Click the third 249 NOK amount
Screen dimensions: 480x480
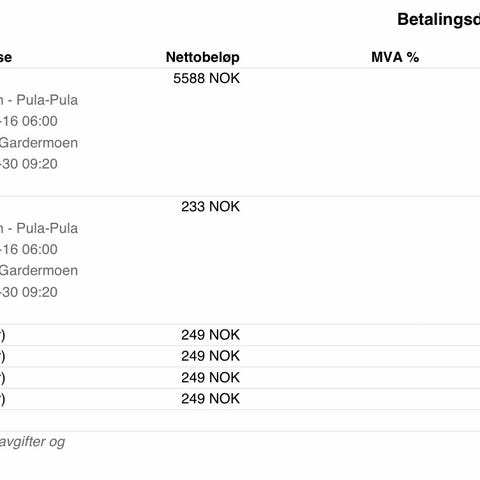click(x=210, y=378)
